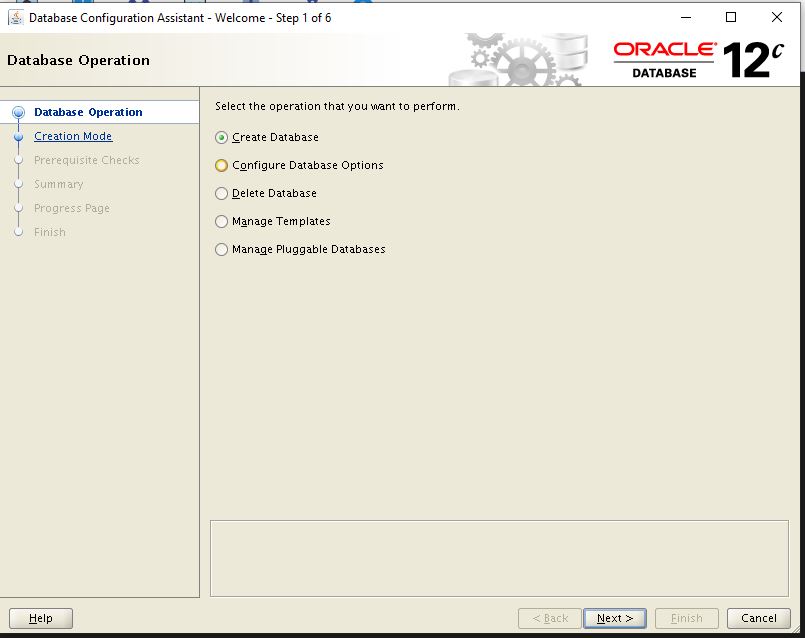Click the Finish step indicator circle
The width and height of the screenshot is (805, 638).
[17, 232]
